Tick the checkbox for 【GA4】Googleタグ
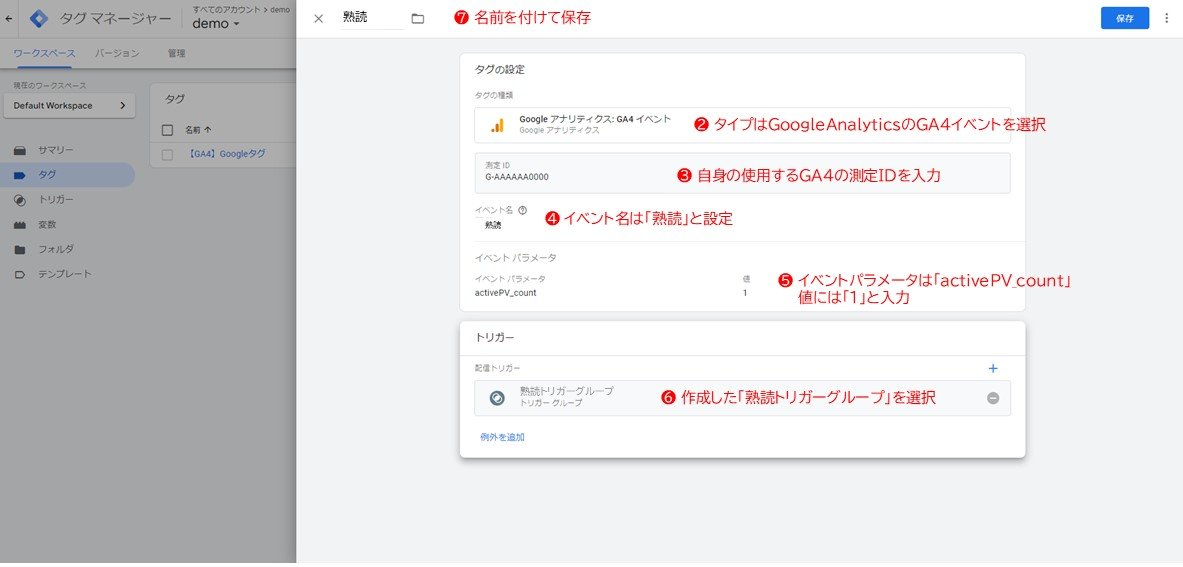This screenshot has width=1183, height=567. tap(167, 154)
